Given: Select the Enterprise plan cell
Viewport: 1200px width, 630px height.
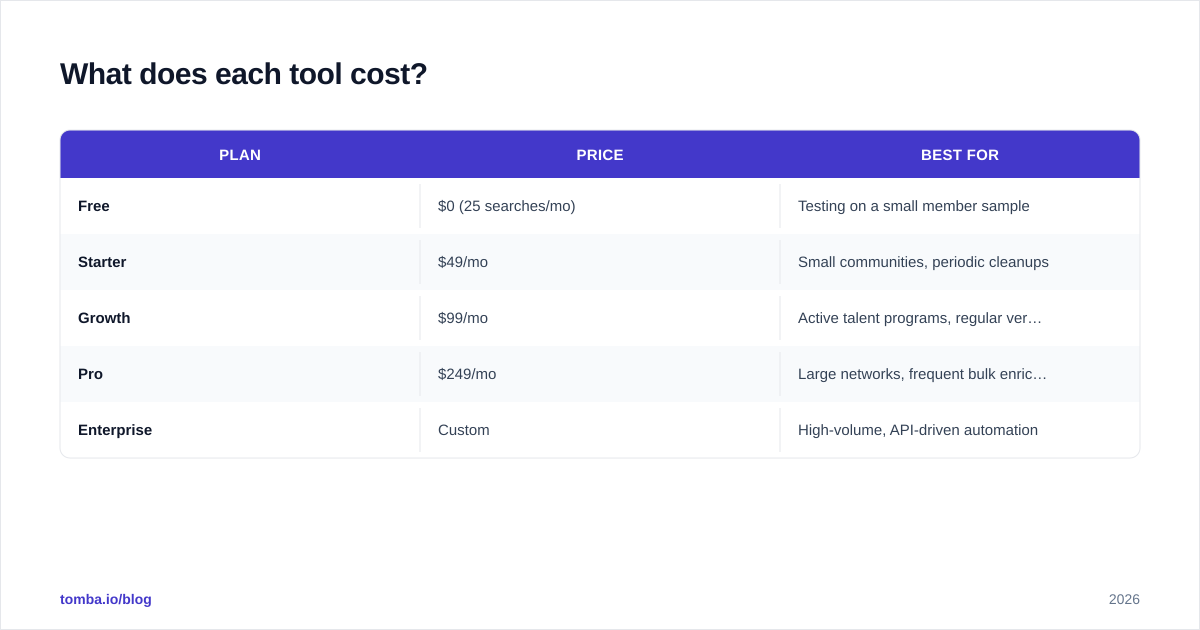Looking at the screenshot, I should [x=240, y=430].
